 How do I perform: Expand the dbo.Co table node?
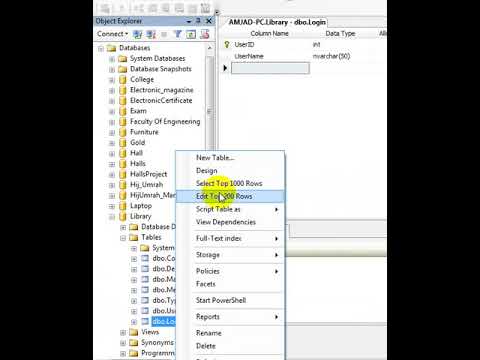(134, 259)
